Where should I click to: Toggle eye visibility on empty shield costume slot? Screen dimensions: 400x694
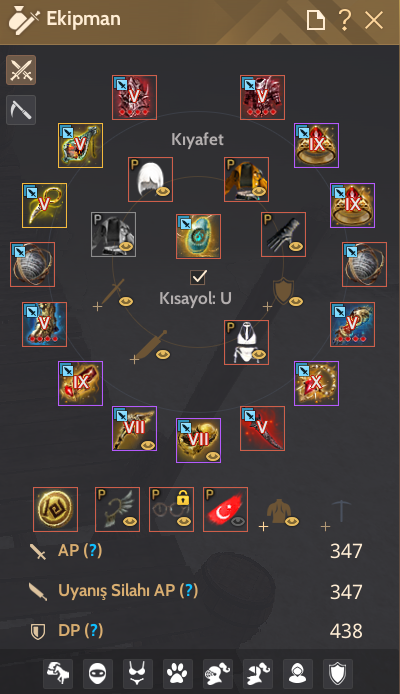point(296,301)
